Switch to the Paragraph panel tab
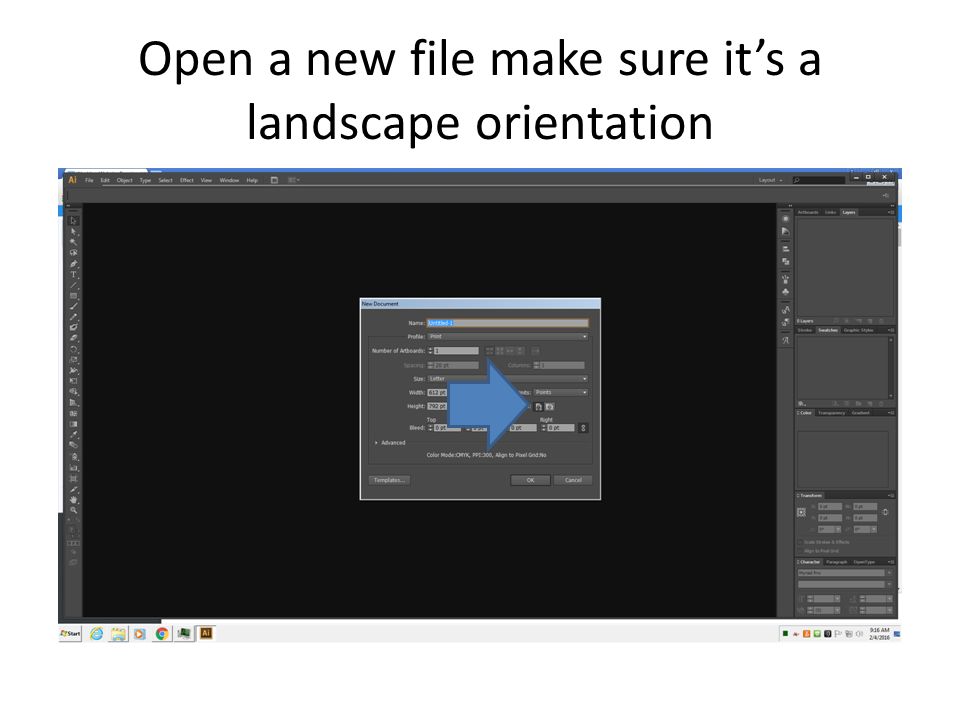 (837, 561)
